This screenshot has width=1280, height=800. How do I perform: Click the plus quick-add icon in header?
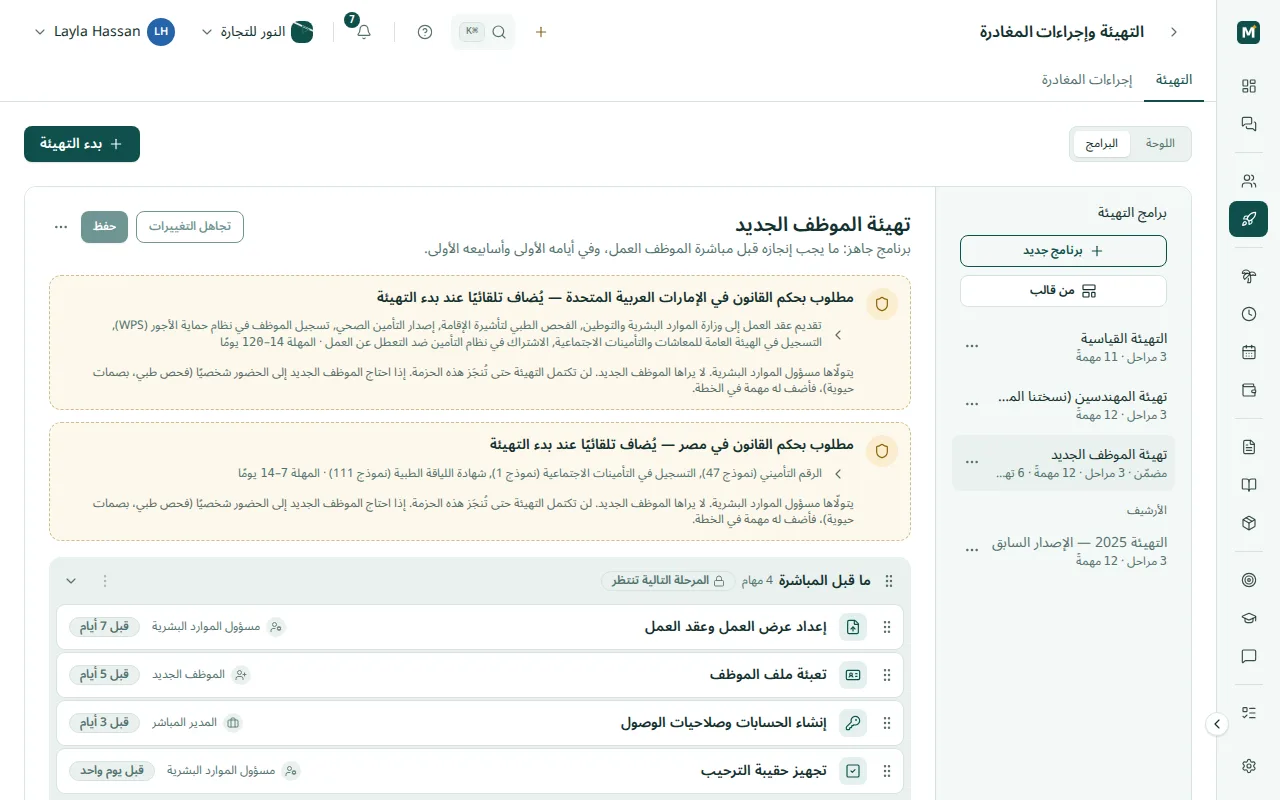pyautogui.click(x=541, y=32)
